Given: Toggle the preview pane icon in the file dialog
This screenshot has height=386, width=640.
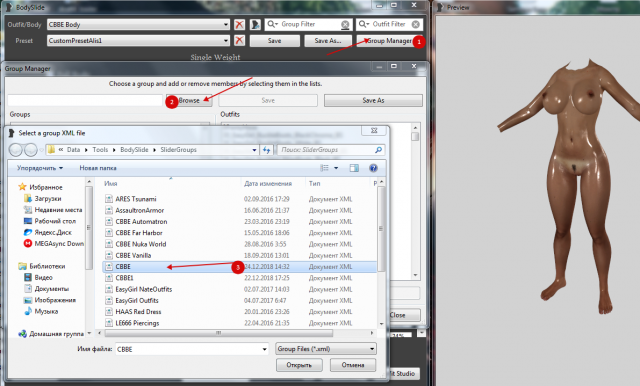Looking at the screenshot, I should [354, 168].
